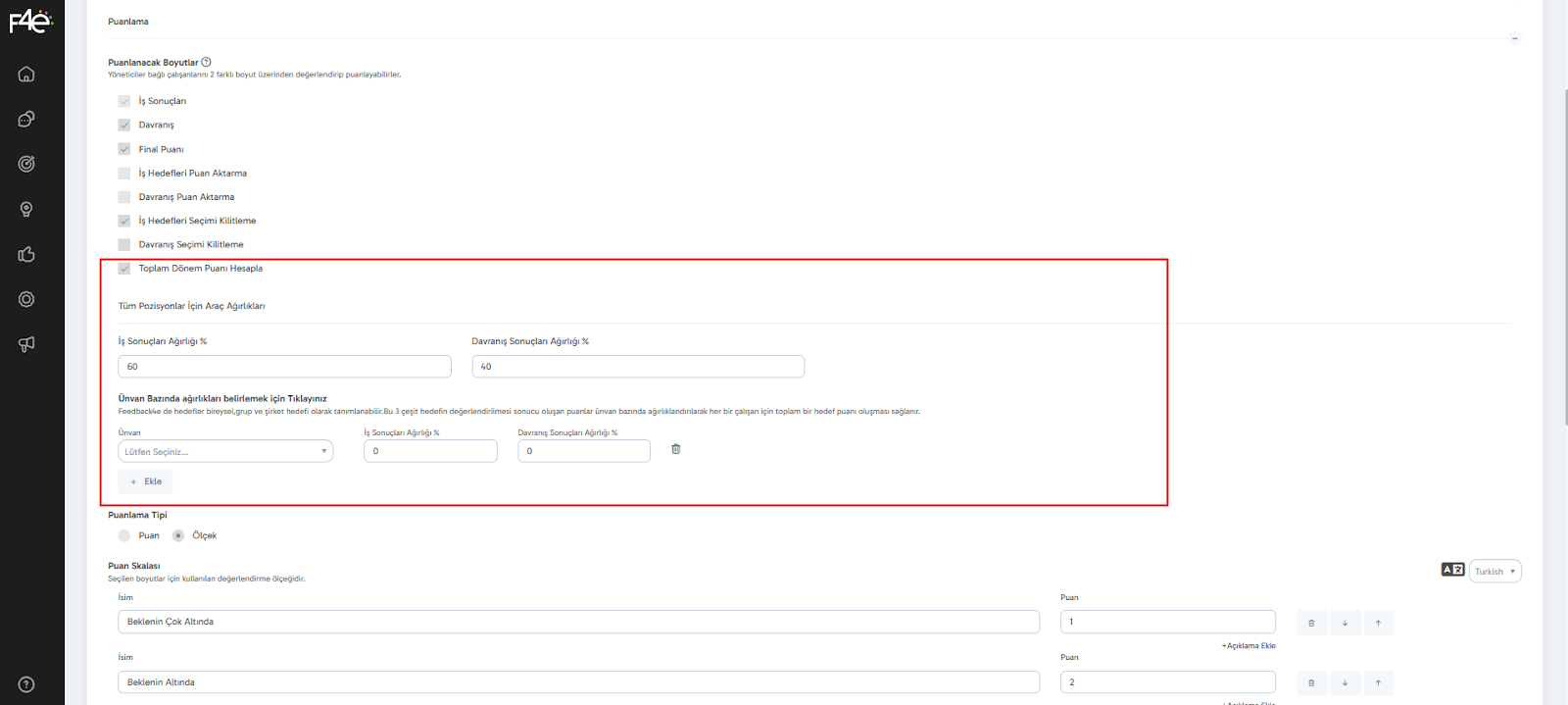This screenshot has height=705, width=1568.
Task: Delete the Ünvan weight row with the trash icon
Action: [x=675, y=449]
